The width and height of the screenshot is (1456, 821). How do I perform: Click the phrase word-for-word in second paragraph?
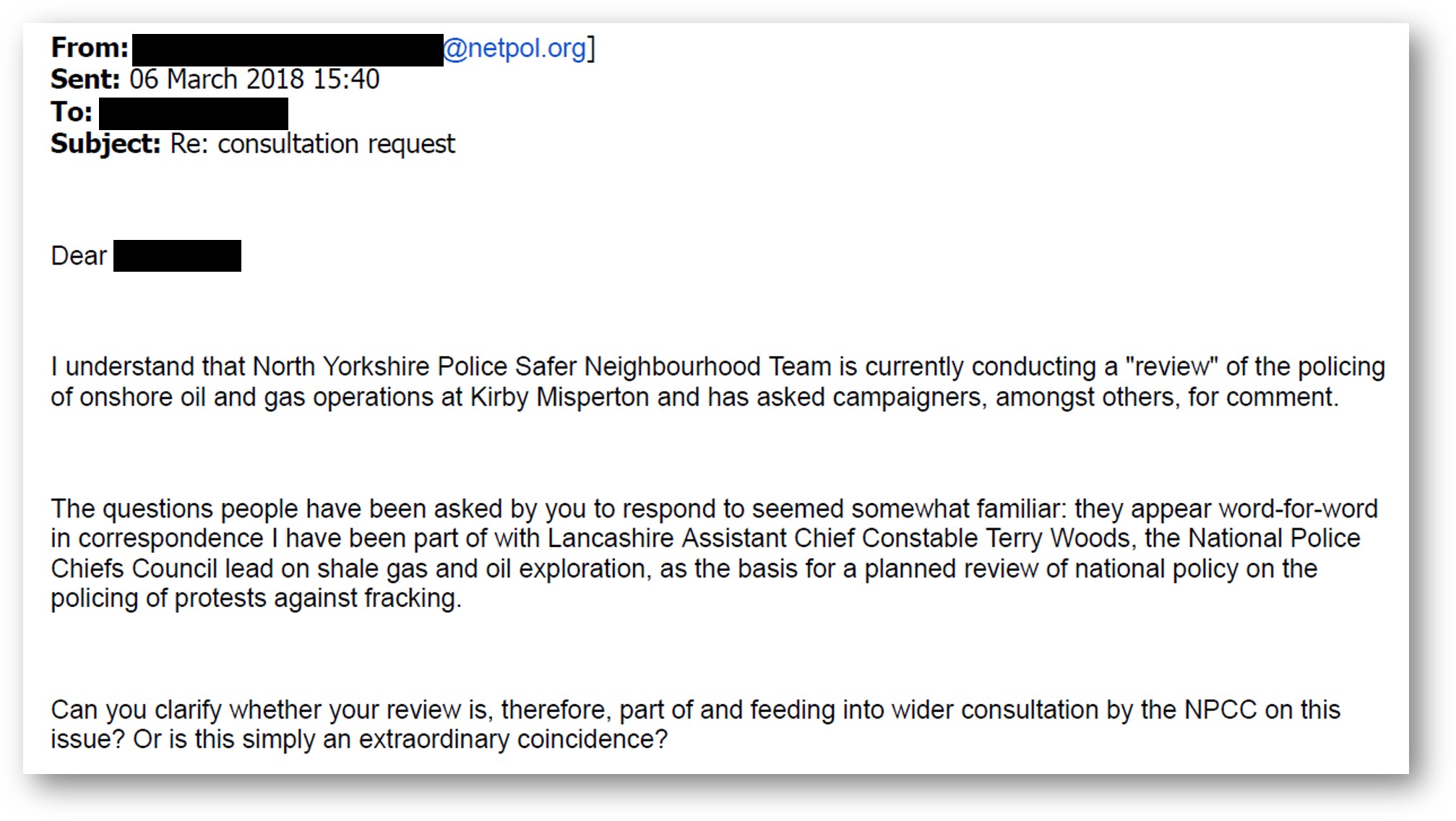[x=1298, y=509]
